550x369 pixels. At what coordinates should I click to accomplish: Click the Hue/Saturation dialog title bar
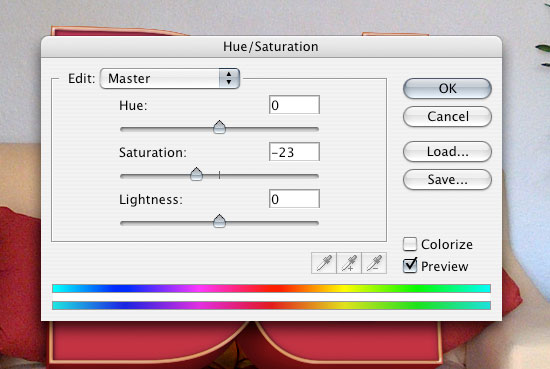point(271,47)
